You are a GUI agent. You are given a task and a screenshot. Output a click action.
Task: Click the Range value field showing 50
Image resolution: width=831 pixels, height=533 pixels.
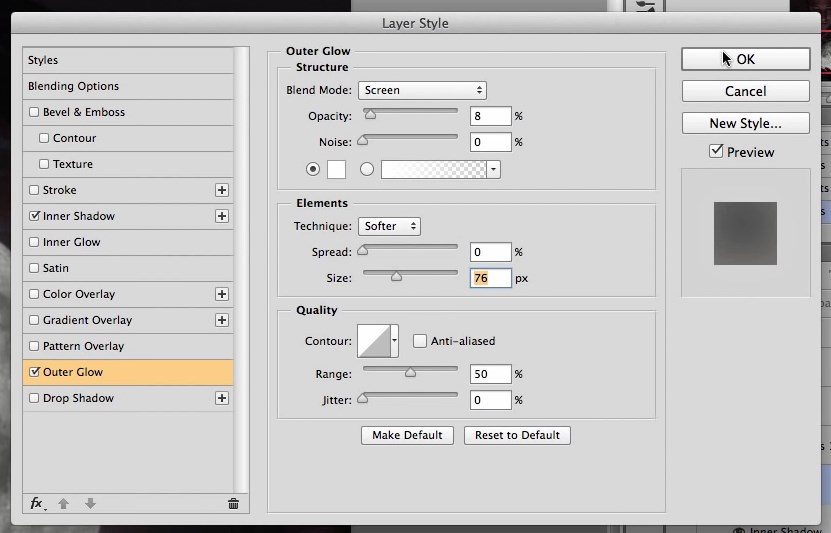(x=491, y=374)
